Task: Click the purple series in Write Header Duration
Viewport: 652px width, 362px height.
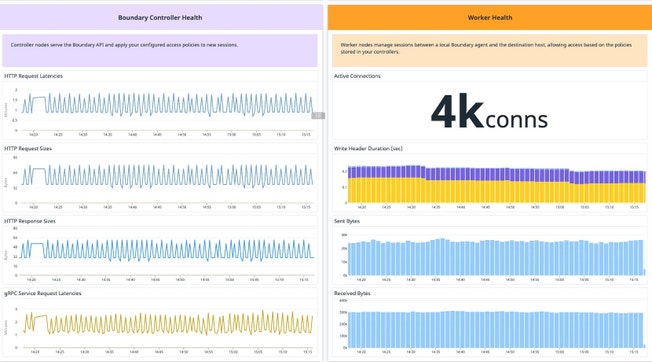Action: click(x=496, y=174)
